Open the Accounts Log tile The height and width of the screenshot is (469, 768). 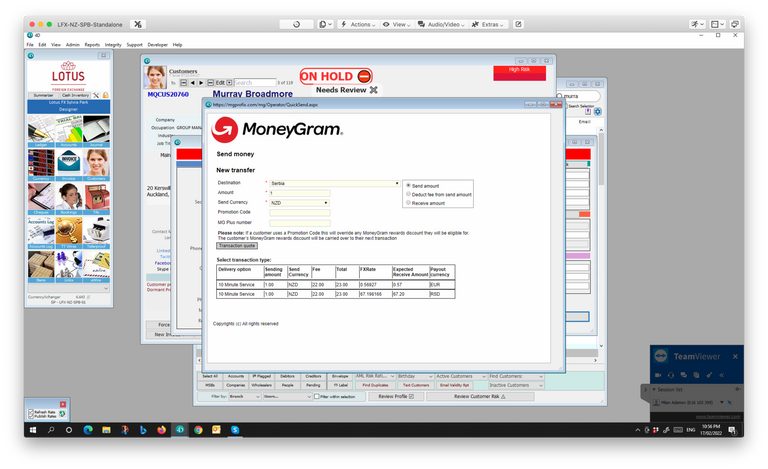tap(41, 233)
